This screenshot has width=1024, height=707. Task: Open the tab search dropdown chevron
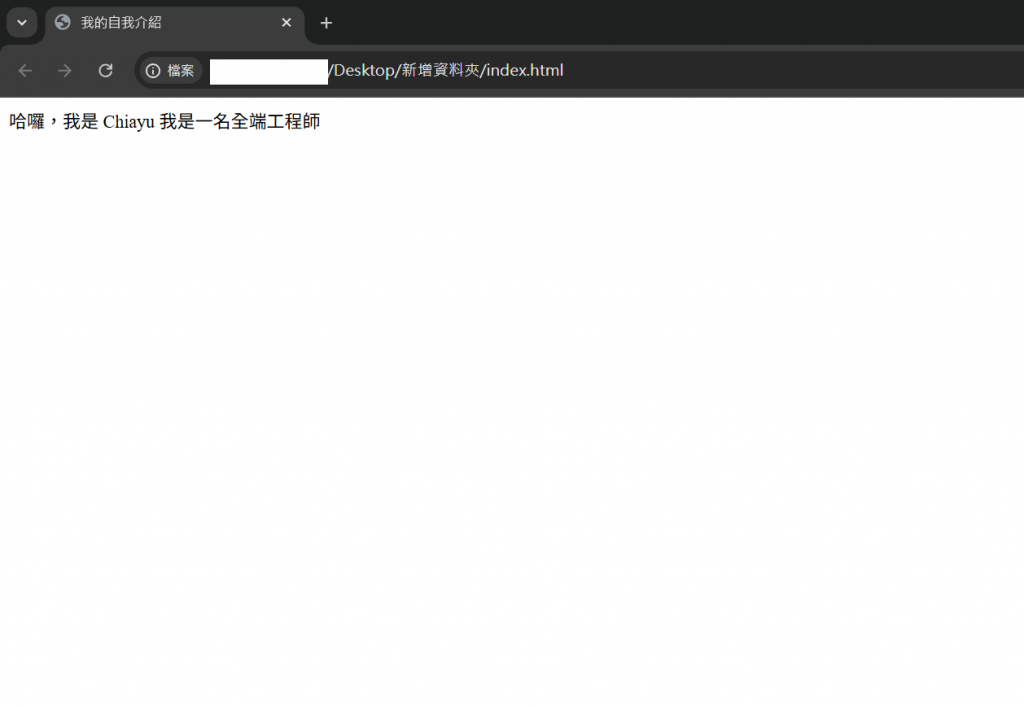point(22,23)
